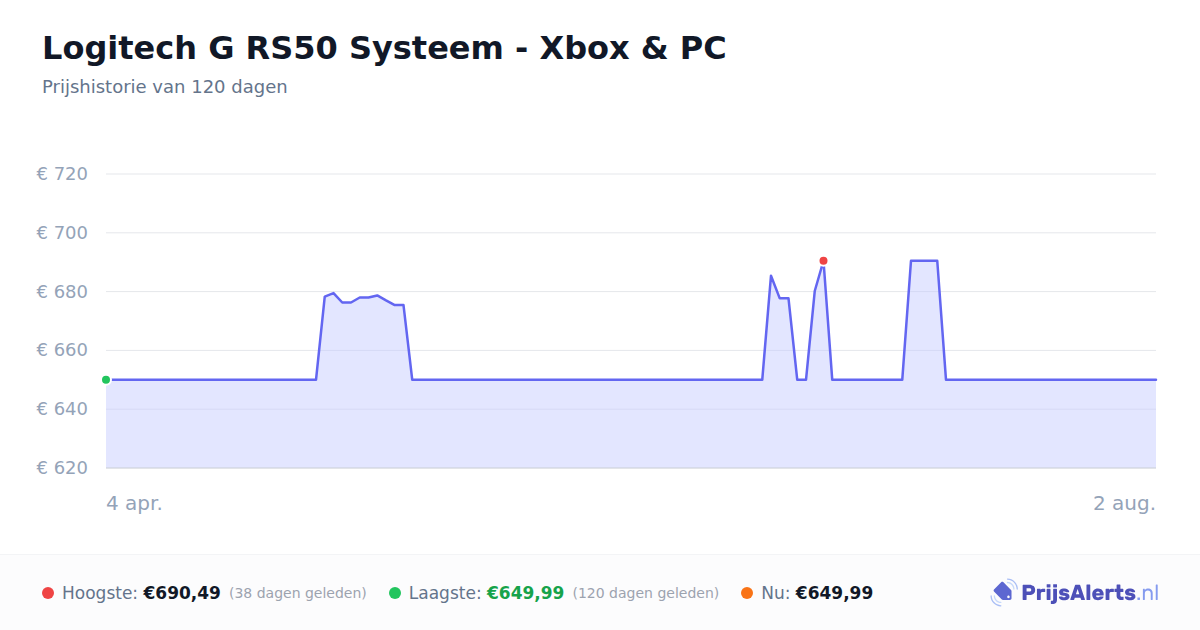The image size is (1200, 630).
Task: Click the 38 dagen geleden note
Action: pyautogui.click(x=298, y=593)
